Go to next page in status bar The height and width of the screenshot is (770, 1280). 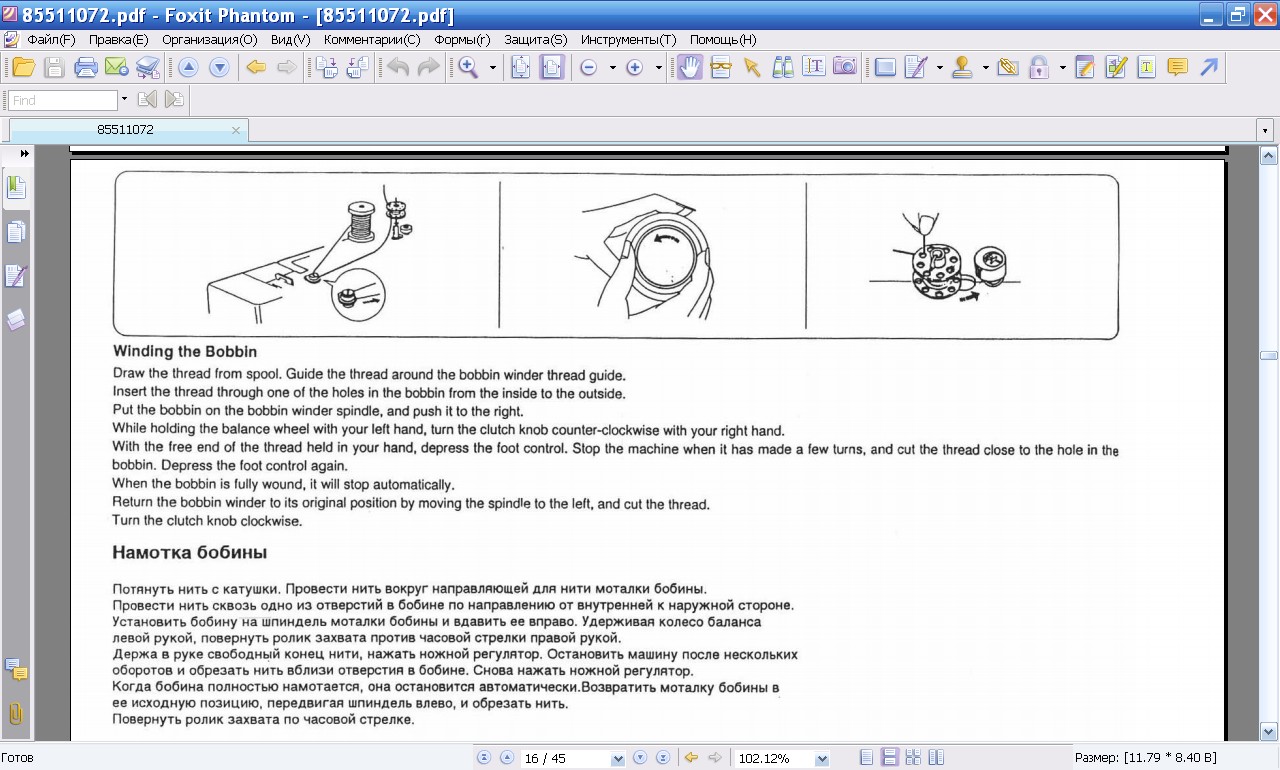[640, 758]
